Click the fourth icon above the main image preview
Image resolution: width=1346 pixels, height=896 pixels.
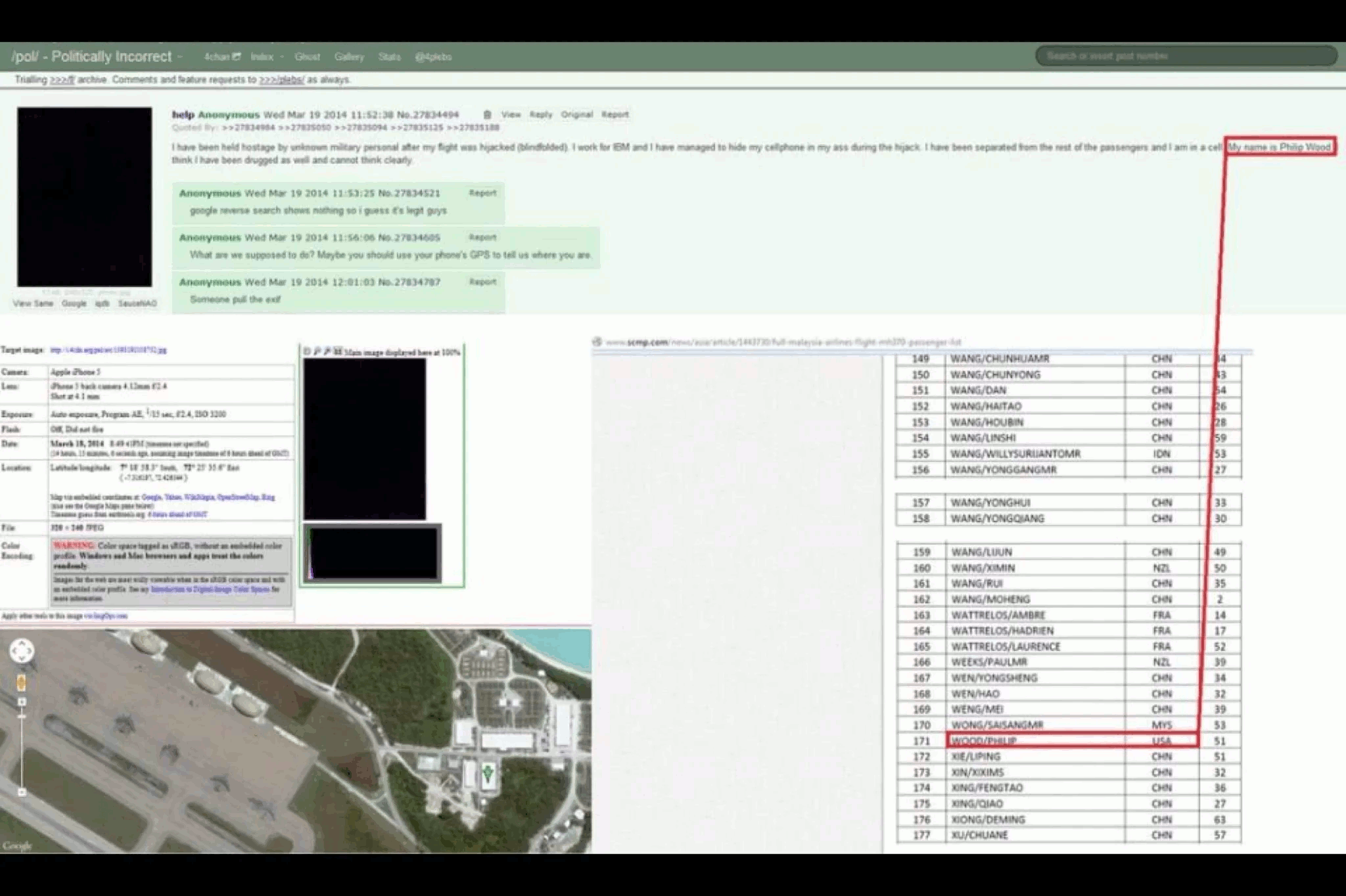coord(338,352)
